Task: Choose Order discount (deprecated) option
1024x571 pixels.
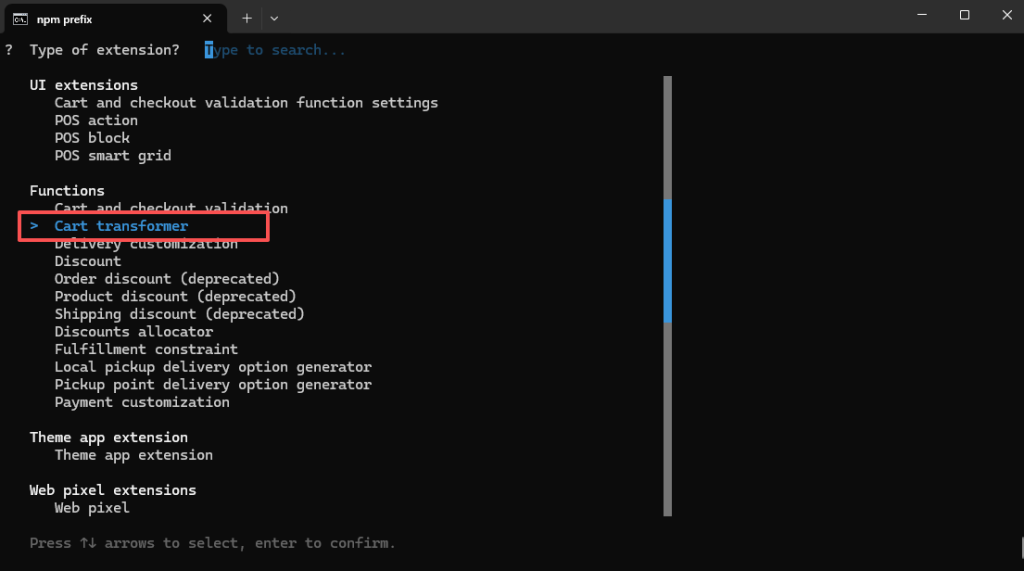Action: [167, 279]
